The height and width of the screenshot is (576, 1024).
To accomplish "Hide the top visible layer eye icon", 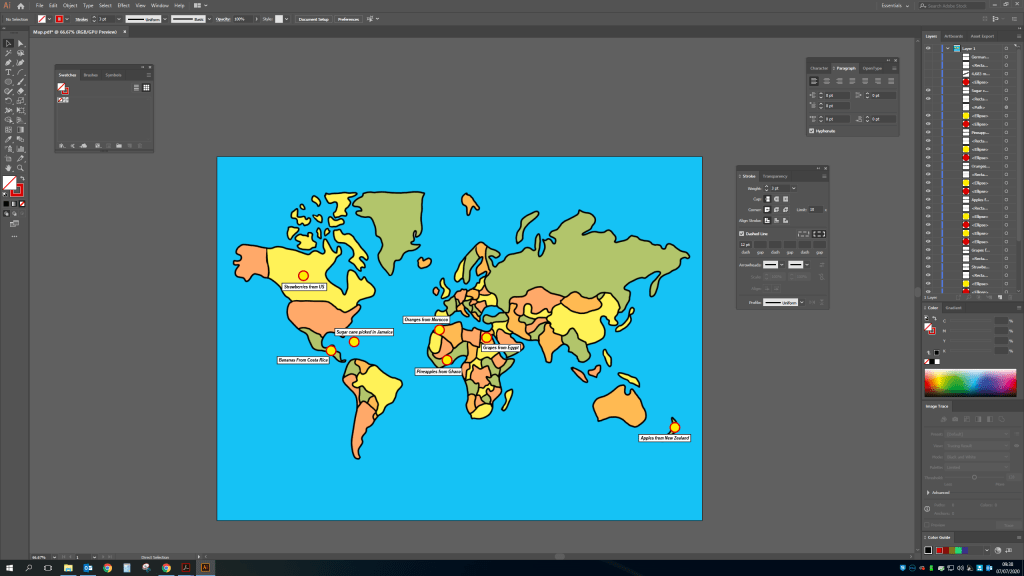I will (x=929, y=48).
